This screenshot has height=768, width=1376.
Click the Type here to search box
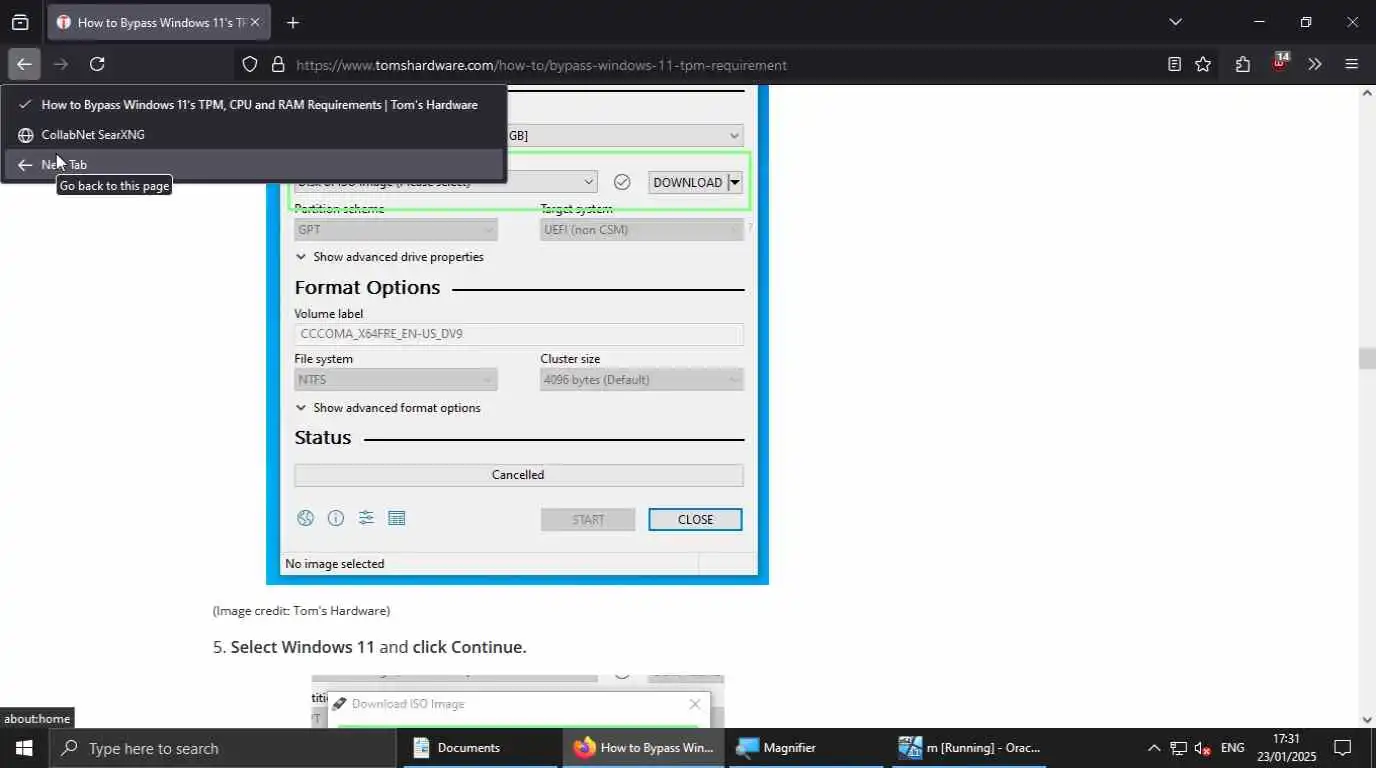222,748
